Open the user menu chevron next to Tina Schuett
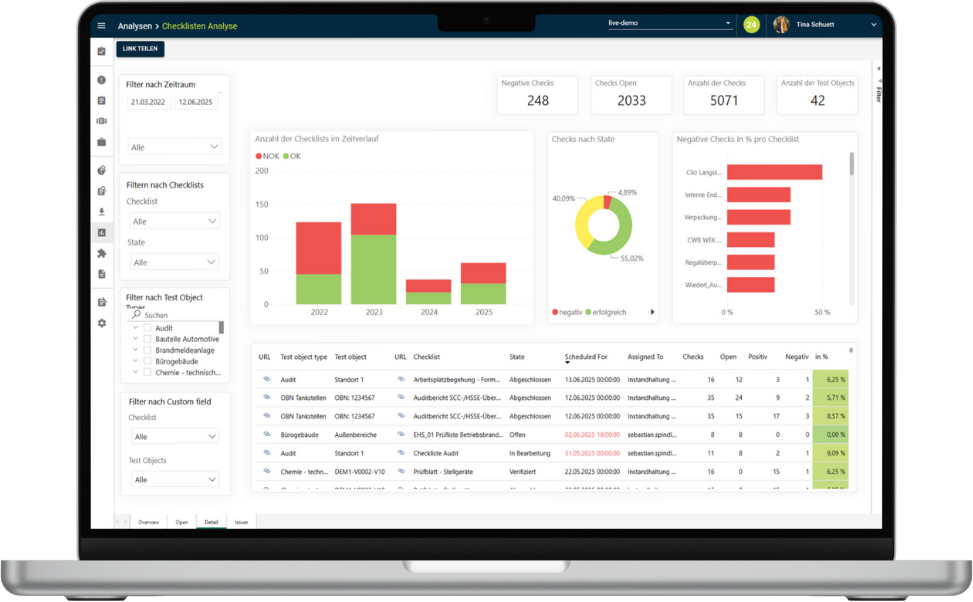The image size is (973, 602). point(873,25)
